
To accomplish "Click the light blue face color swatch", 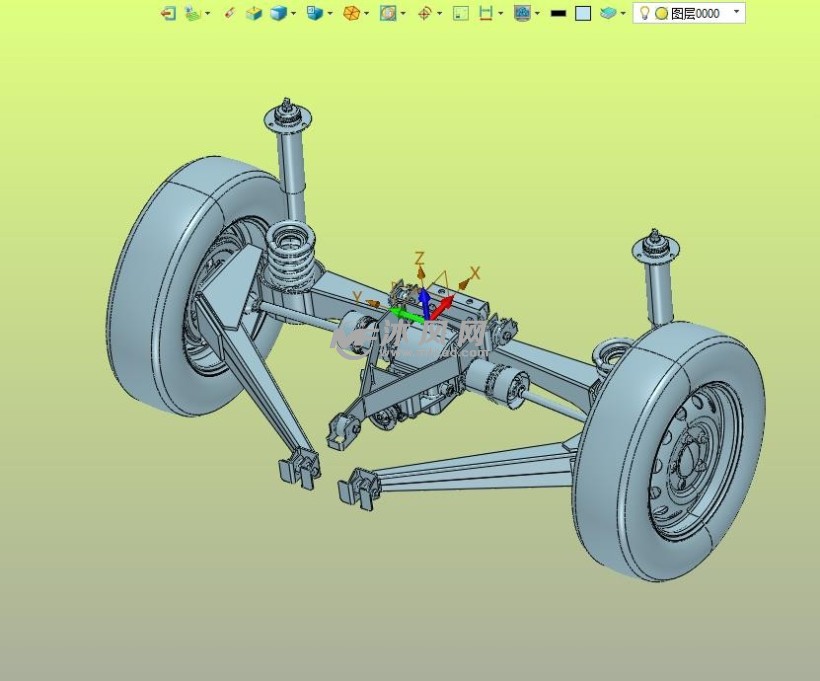I will [583, 14].
